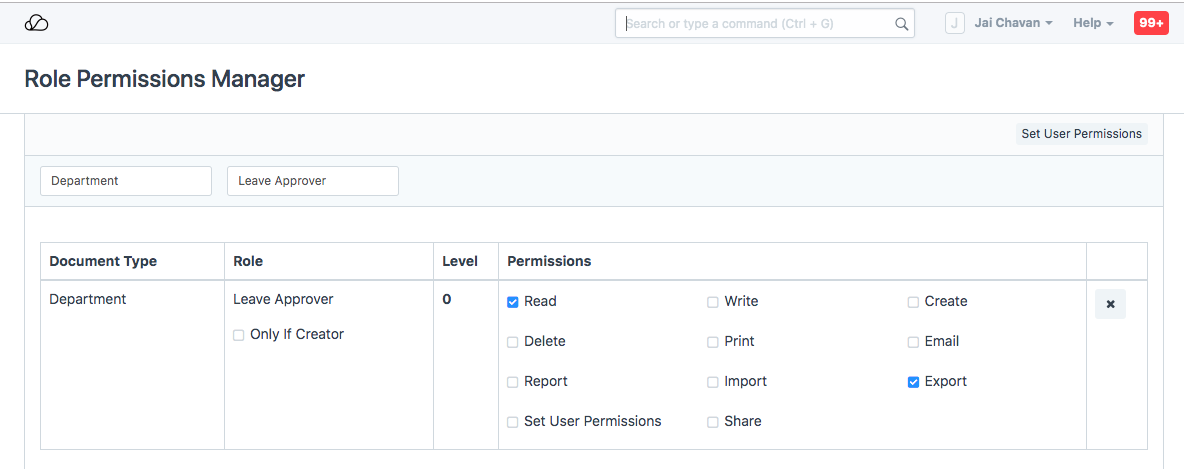The height and width of the screenshot is (469, 1184).
Task: Open the Leave Approver role selector
Action: click(x=313, y=181)
